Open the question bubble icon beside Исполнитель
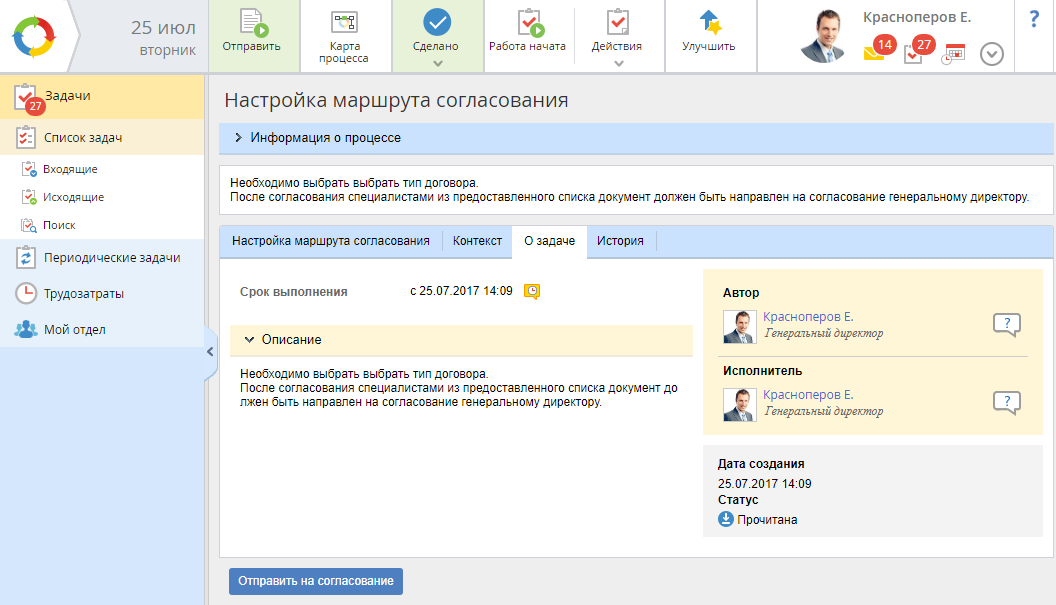This screenshot has height=605, width=1056. pyautogui.click(x=1006, y=402)
